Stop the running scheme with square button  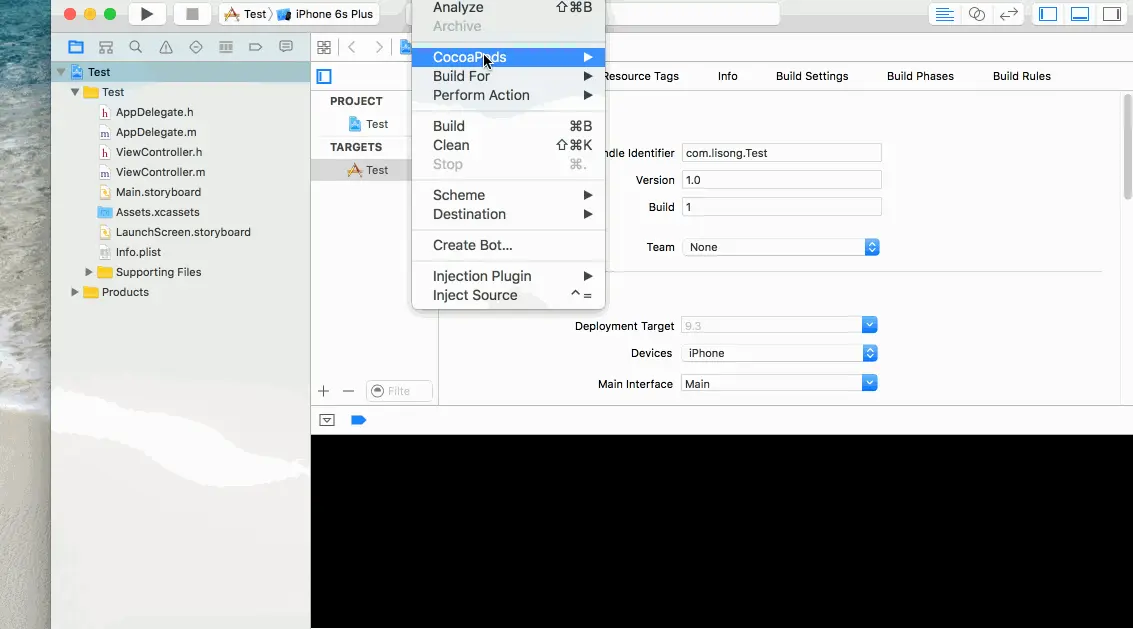pos(192,14)
